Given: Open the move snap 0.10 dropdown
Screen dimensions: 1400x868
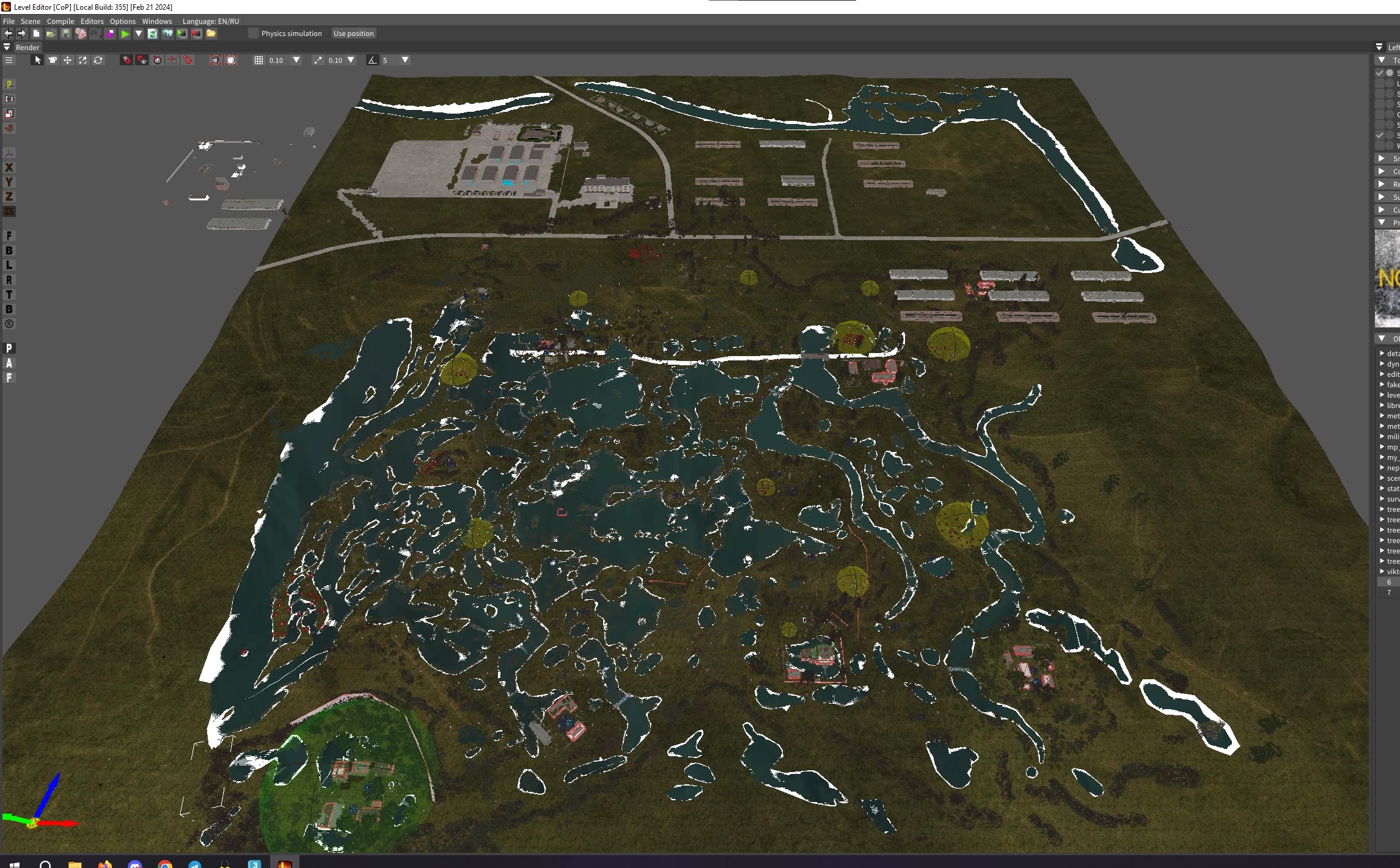Looking at the screenshot, I should (x=296, y=60).
